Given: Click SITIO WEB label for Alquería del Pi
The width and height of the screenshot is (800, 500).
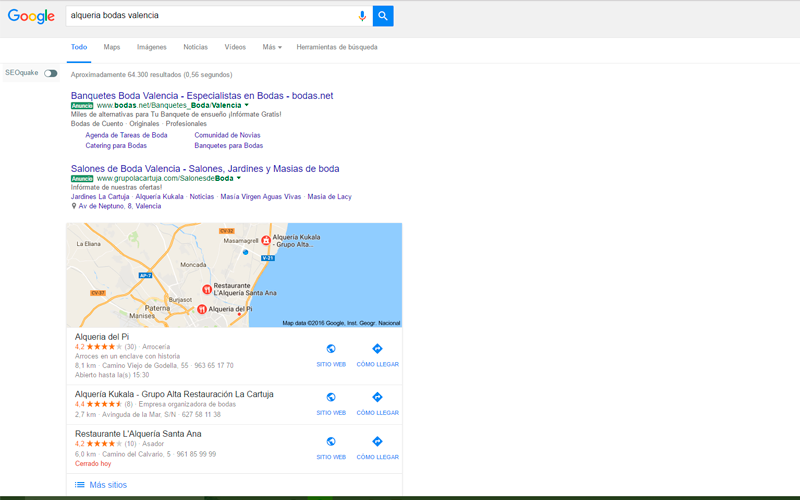Looking at the screenshot, I should 331,364.
